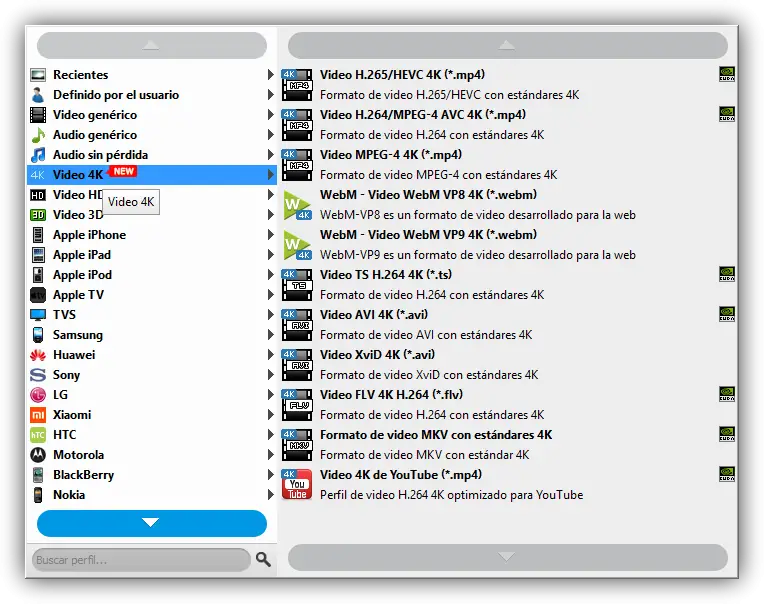Click category list scroll-up button
The width and height of the screenshot is (764, 604).
(x=152, y=46)
